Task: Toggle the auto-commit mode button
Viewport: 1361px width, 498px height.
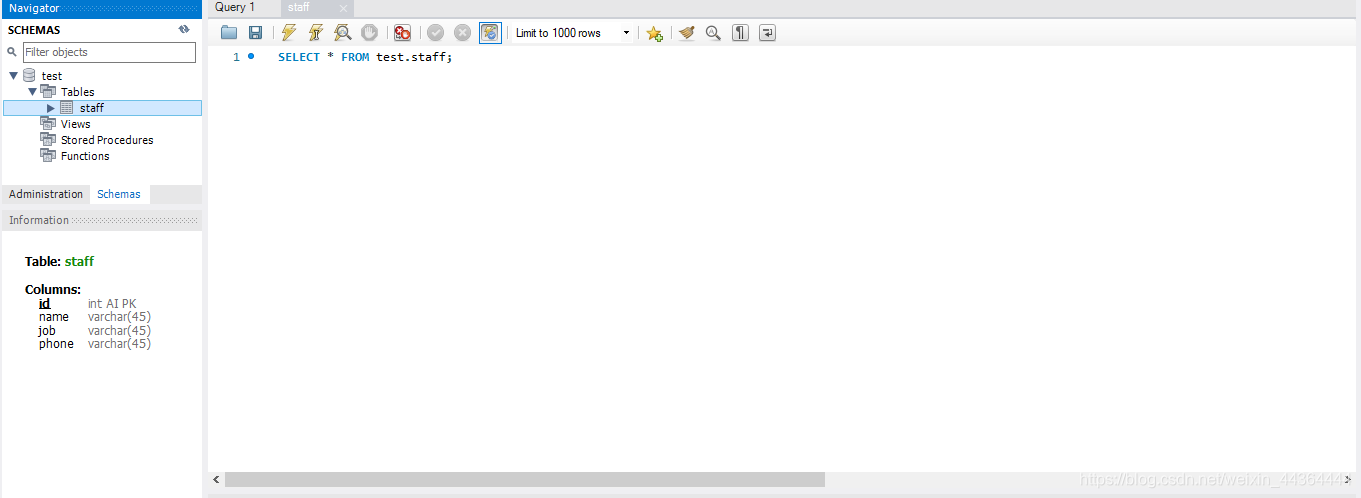Action: [x=490, y=33]
